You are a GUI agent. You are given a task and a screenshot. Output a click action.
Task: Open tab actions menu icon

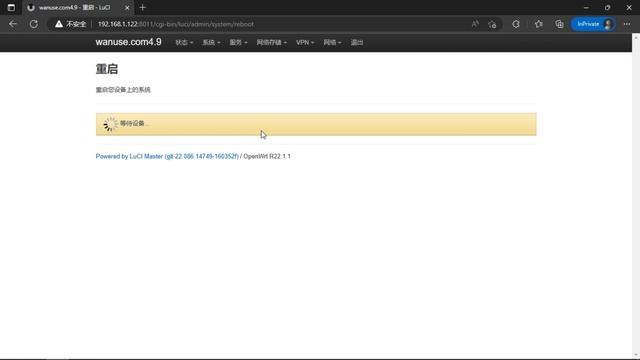(x=11, y=7)
